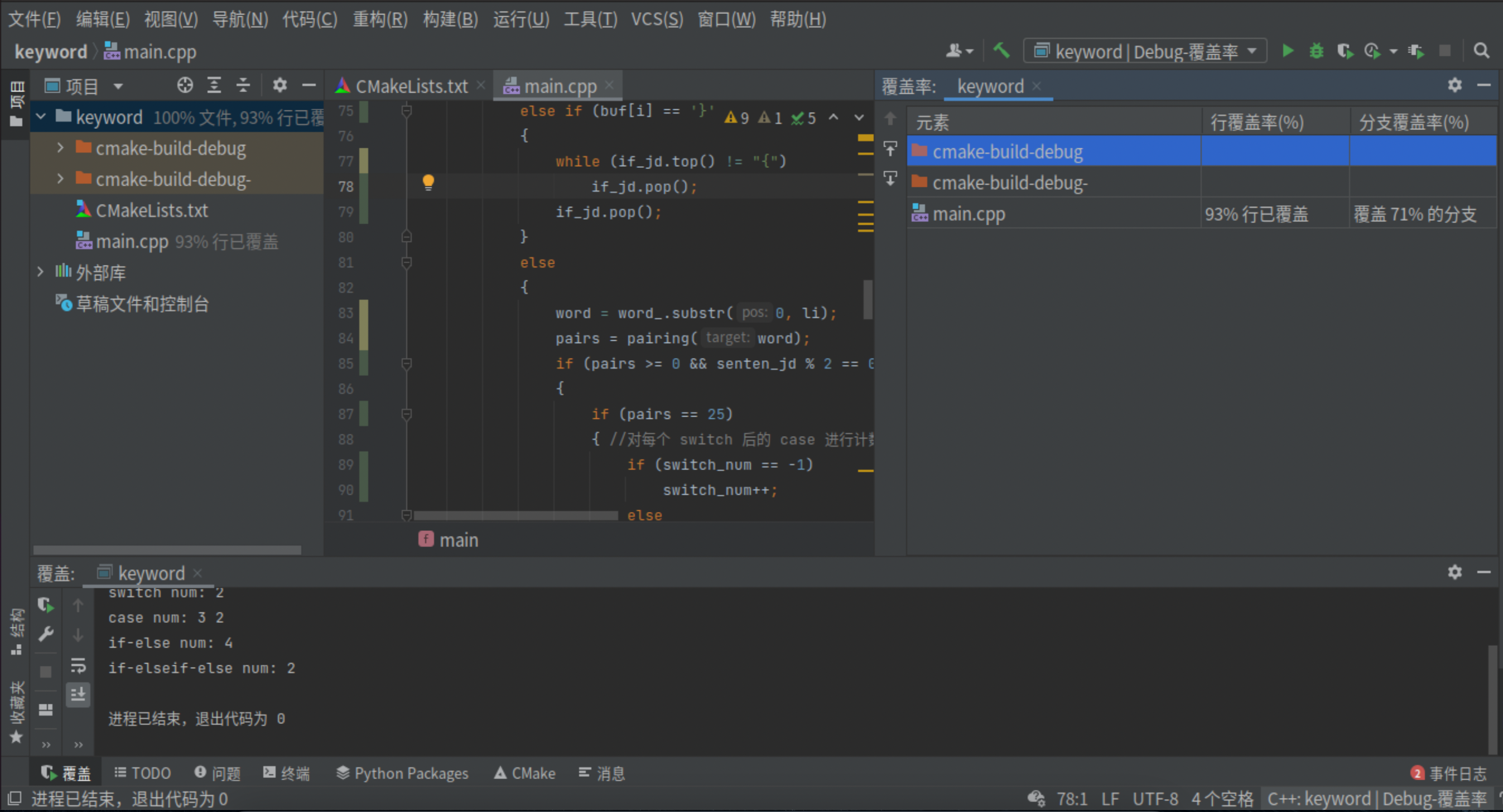Image resolution: width=1503 pixels, height=812 pixels.
Task: Open keyword | Debug-覆盖率 configuration dropdown
Action: coord(1145,51)
